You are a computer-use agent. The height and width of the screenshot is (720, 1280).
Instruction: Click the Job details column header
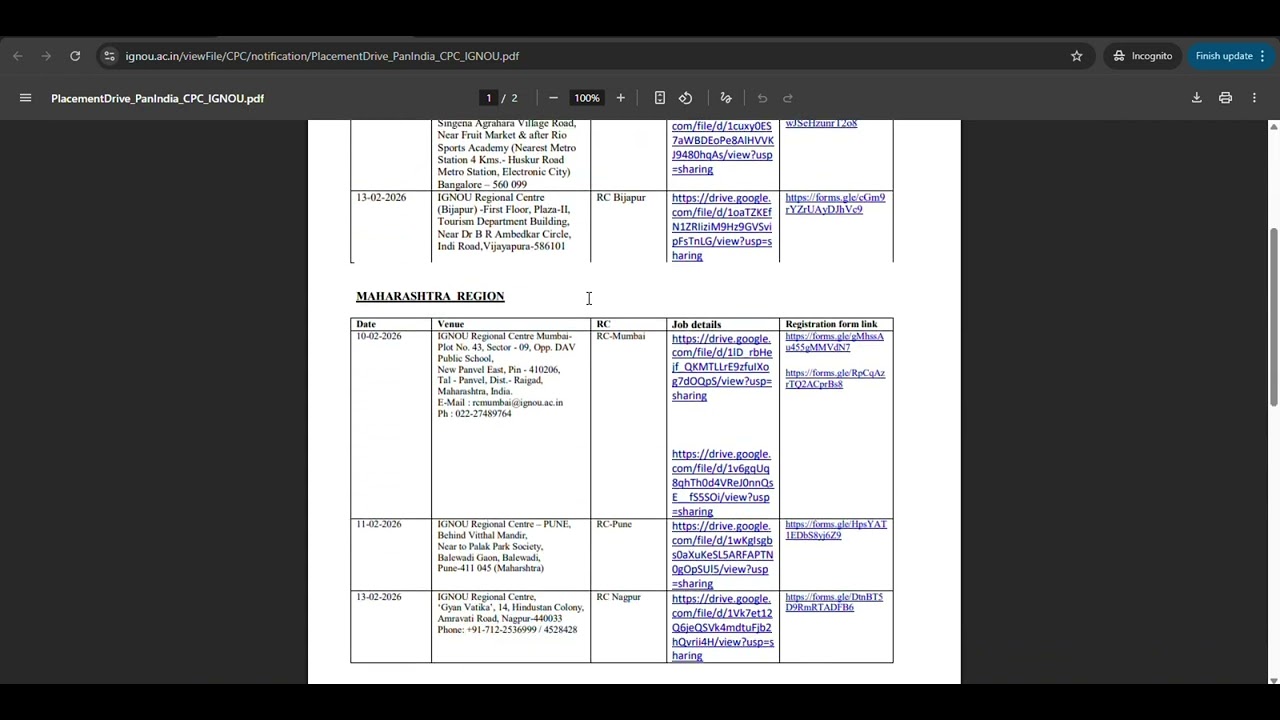coord(696,324)
